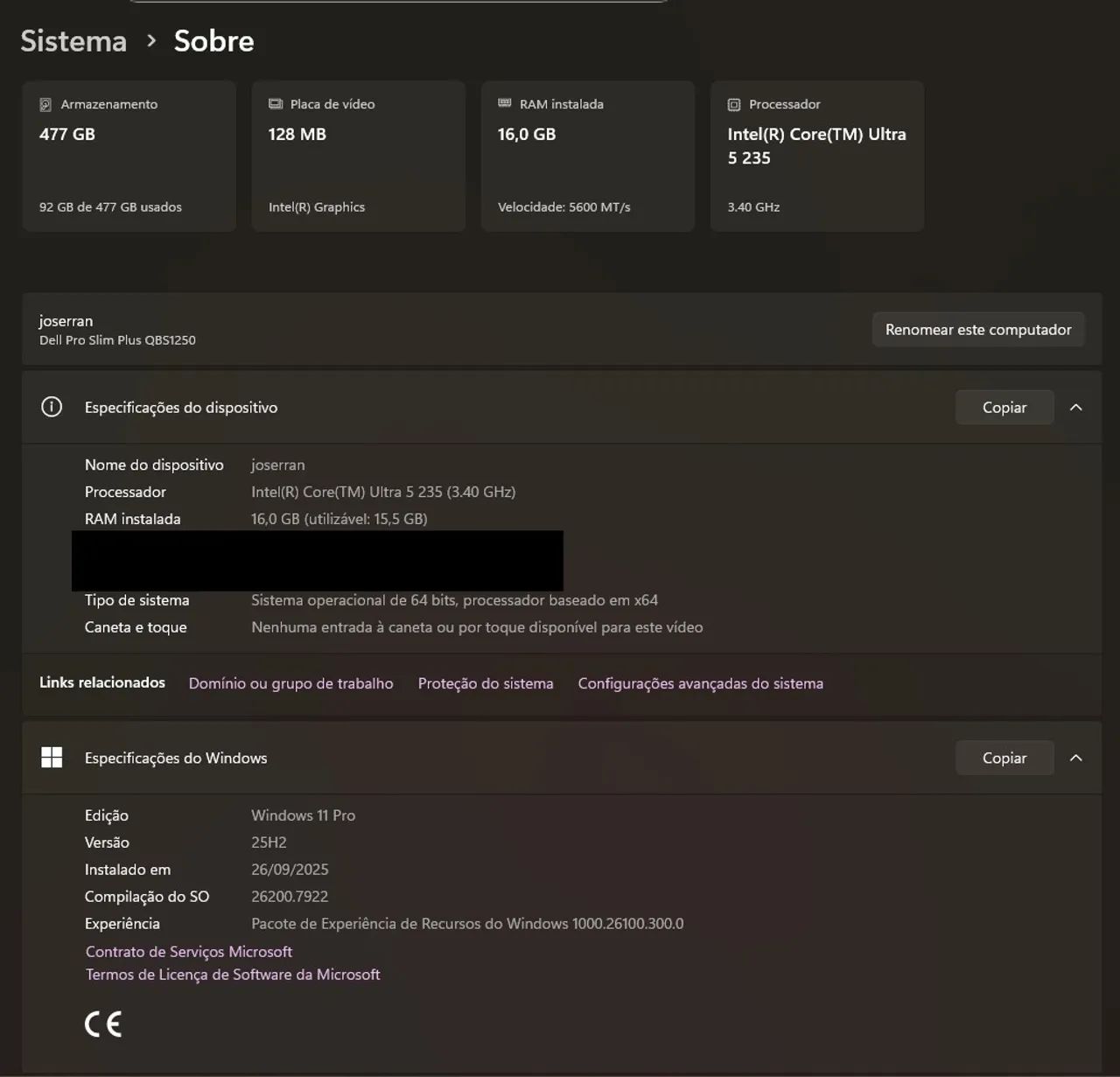Click the Nome do dispositivo label
1120x1077 pixels.
[154, 465]
